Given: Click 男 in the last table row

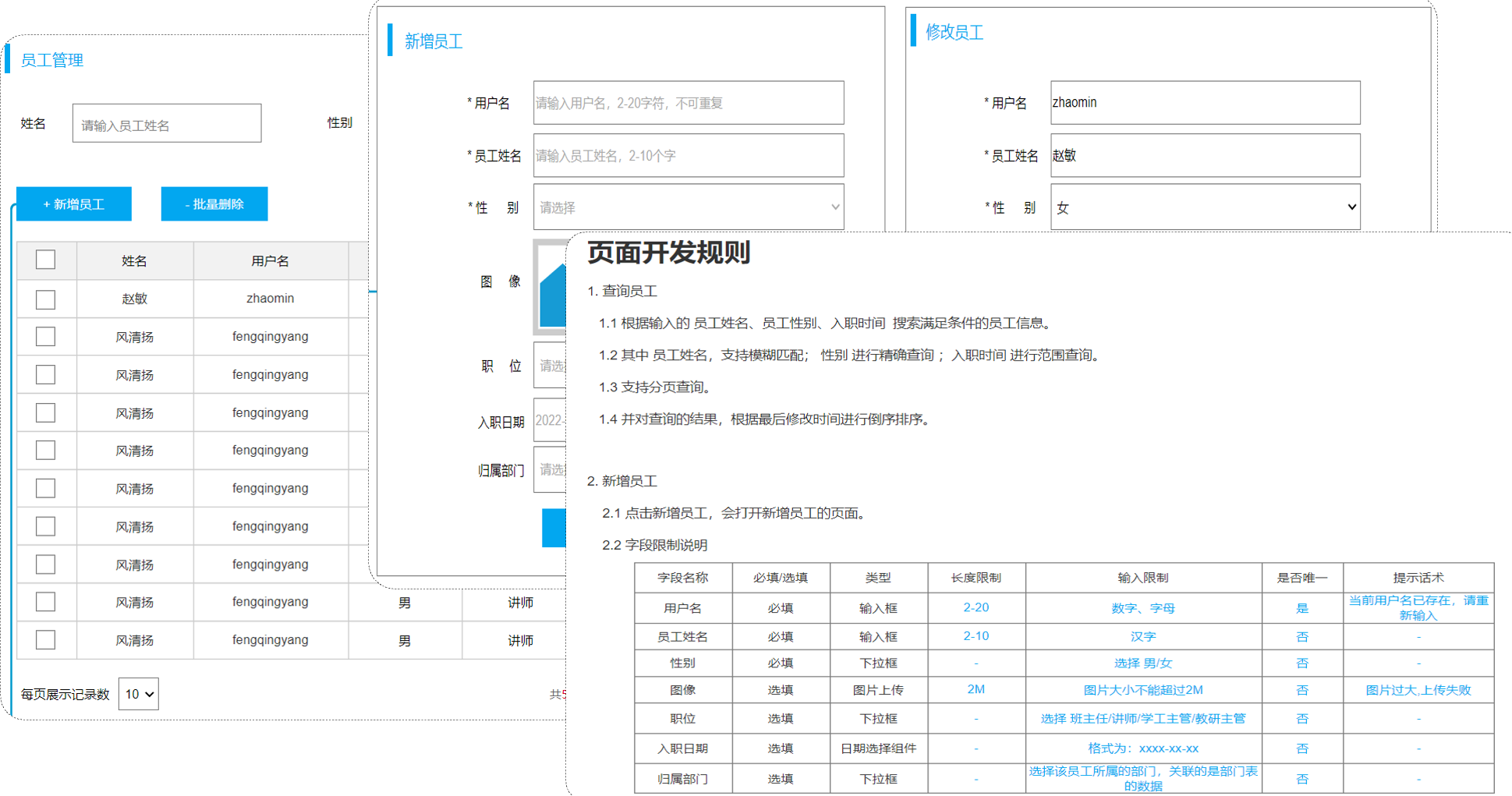Looking at the screenshot, I should click(405, 641).
